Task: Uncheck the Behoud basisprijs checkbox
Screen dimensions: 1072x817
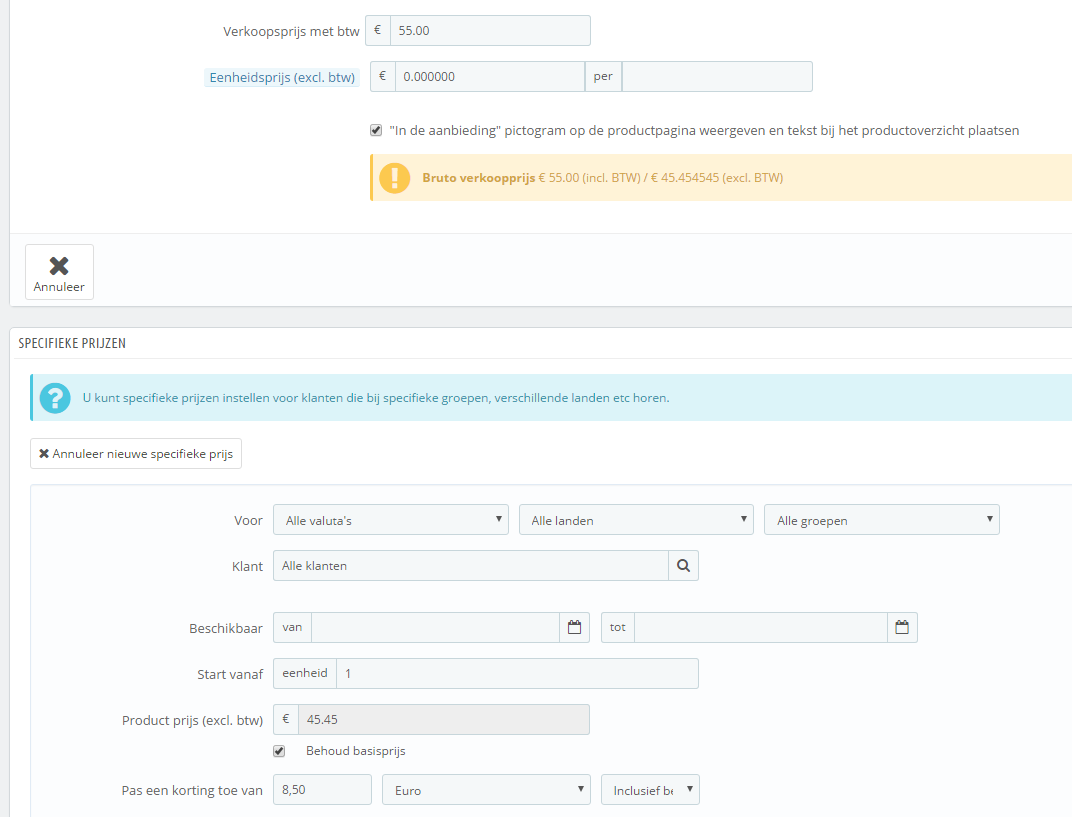Action: (x=279, y=751)
